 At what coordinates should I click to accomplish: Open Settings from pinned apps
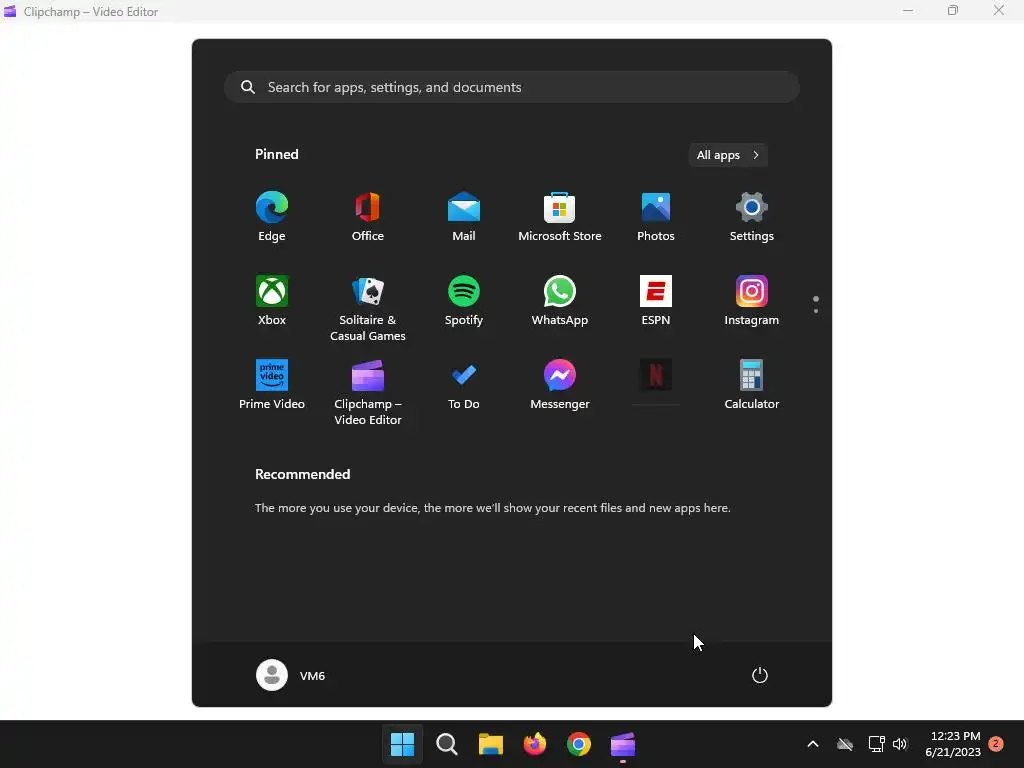tap(752, 217)
